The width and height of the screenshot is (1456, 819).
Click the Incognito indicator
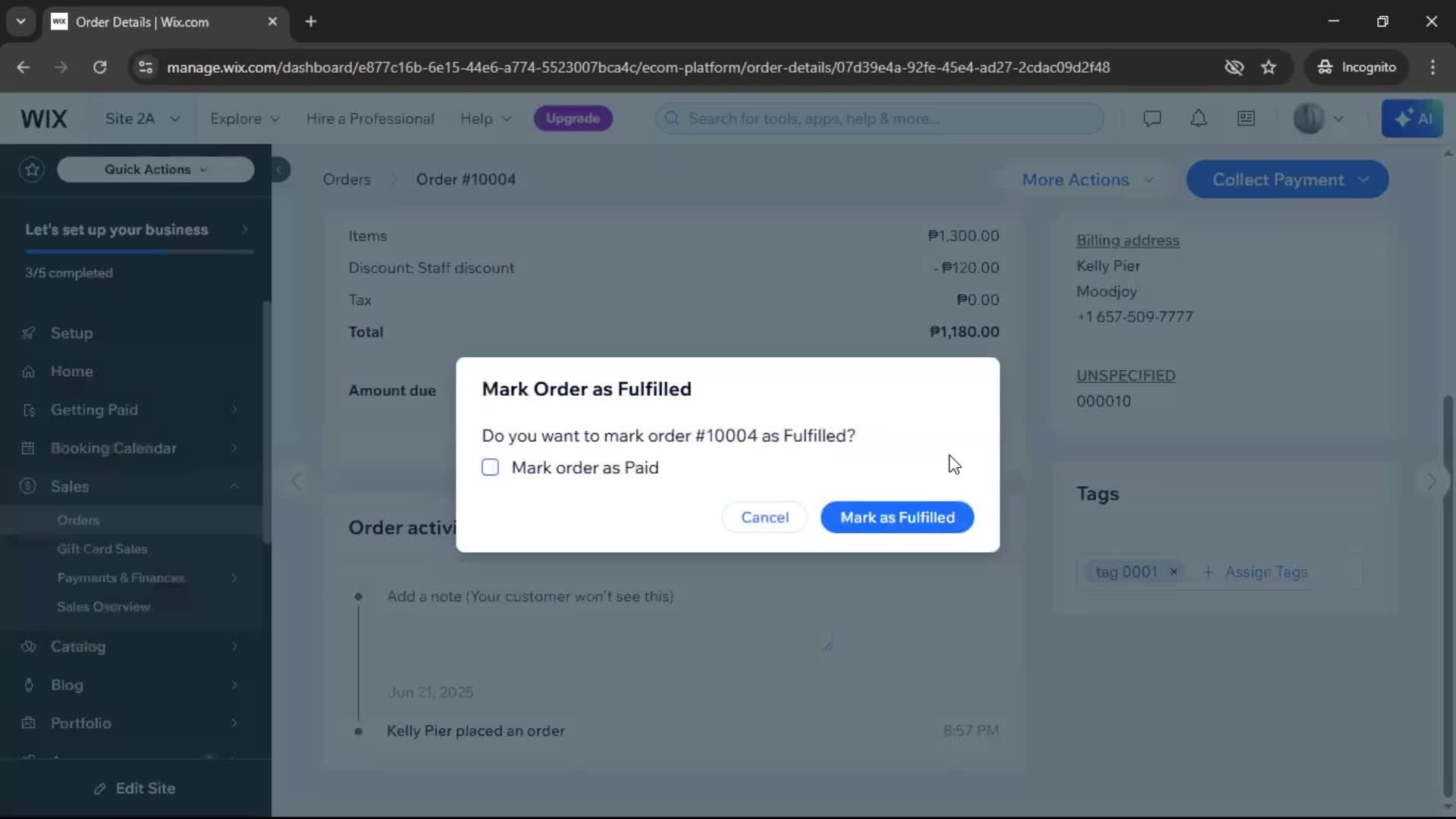(x=1357, y=67)
